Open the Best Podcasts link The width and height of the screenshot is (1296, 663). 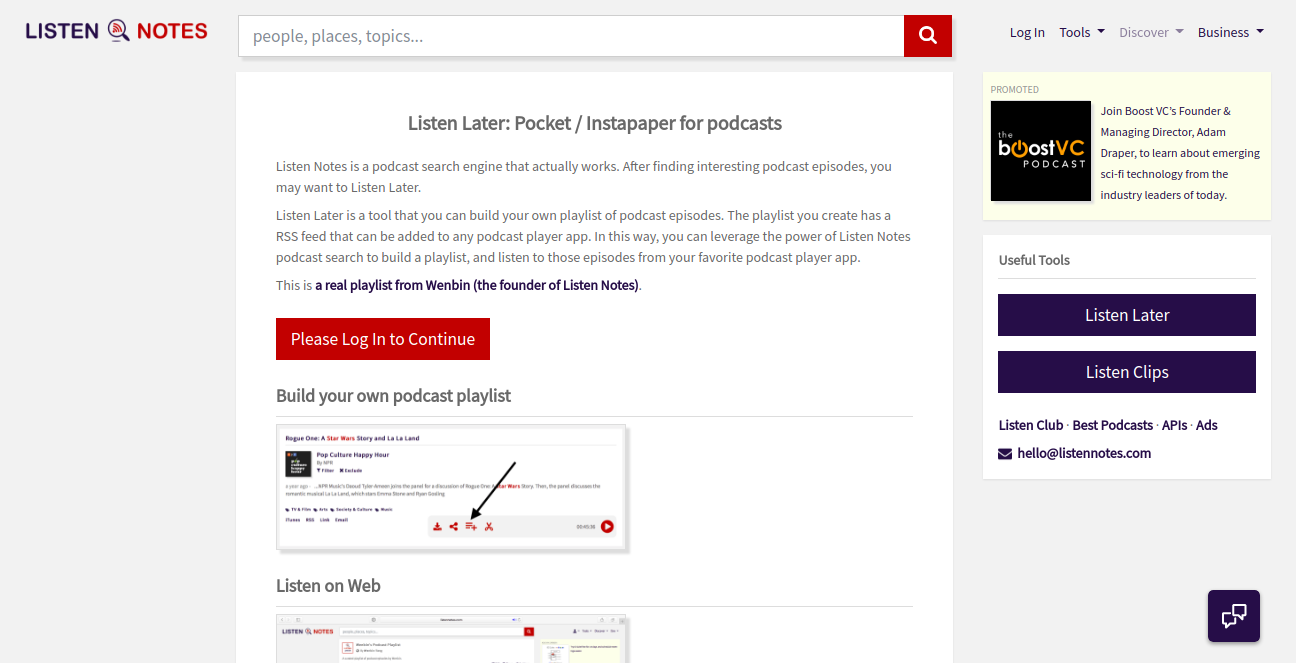point(1112,425)
